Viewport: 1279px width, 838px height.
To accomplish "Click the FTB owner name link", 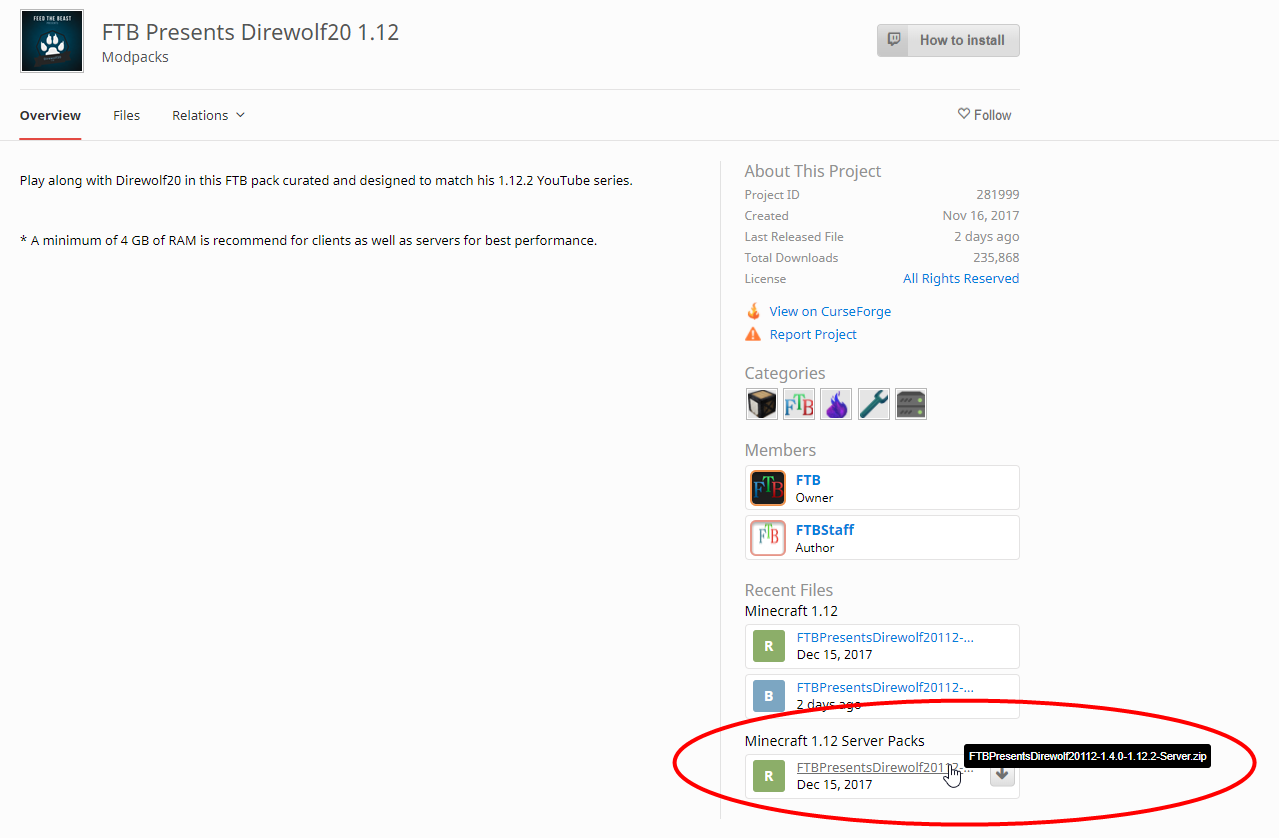I will 808,480.
